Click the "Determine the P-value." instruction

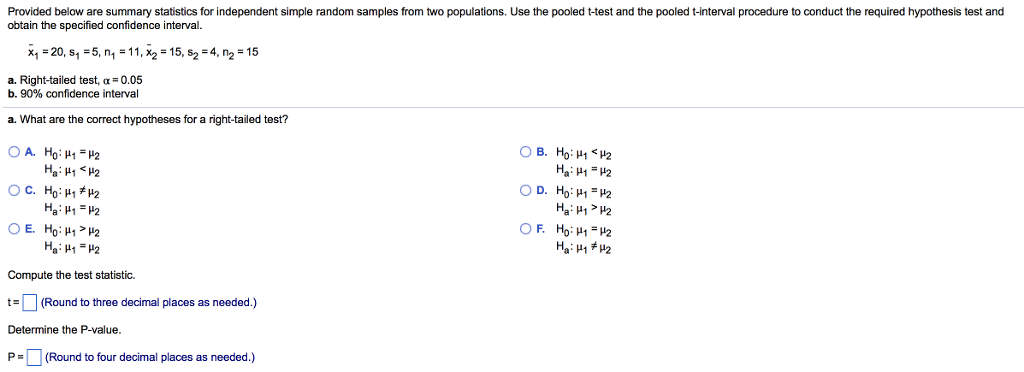tap(65, 330)
